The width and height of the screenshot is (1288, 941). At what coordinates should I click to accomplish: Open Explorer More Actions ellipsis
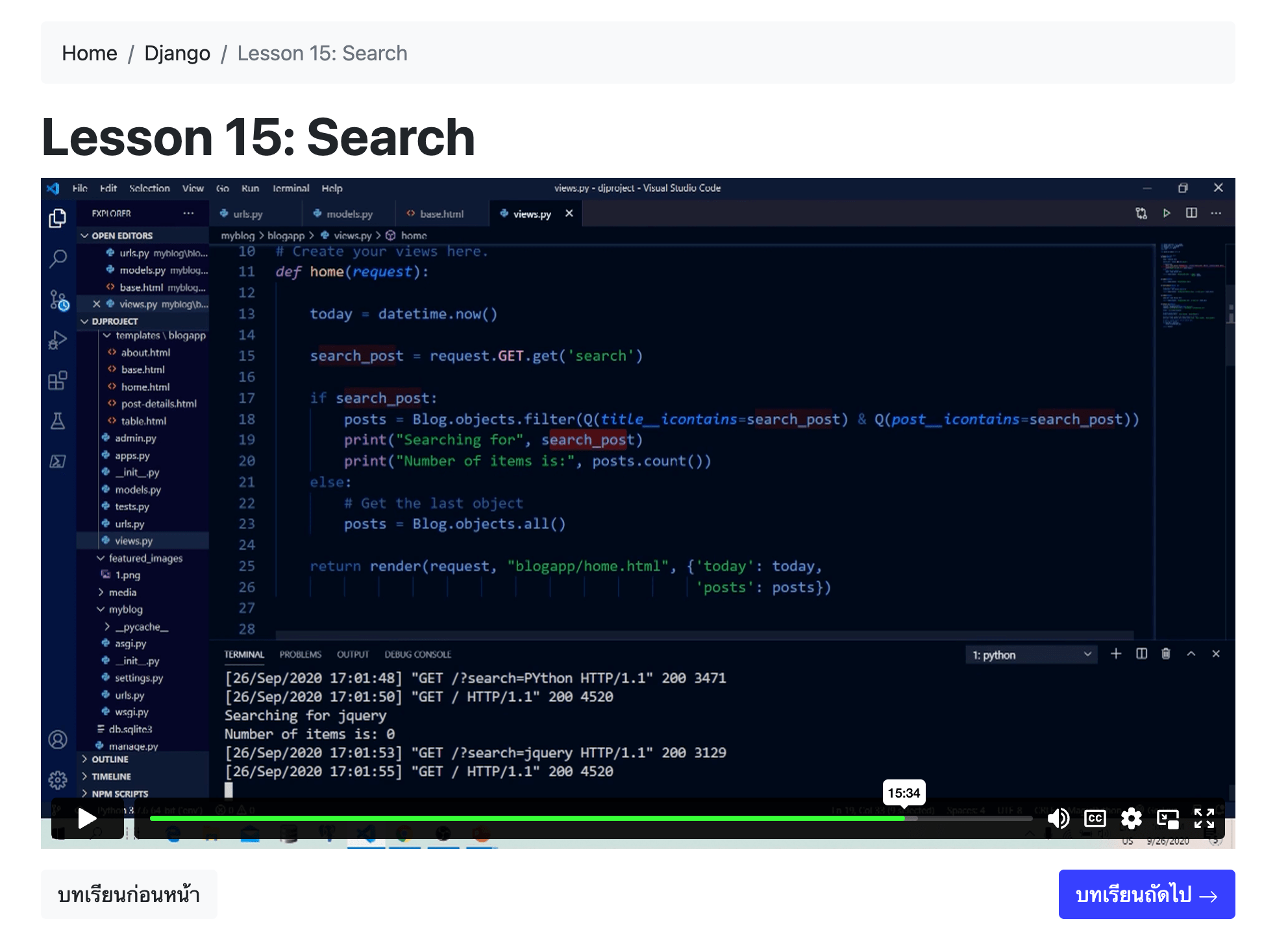188,213
